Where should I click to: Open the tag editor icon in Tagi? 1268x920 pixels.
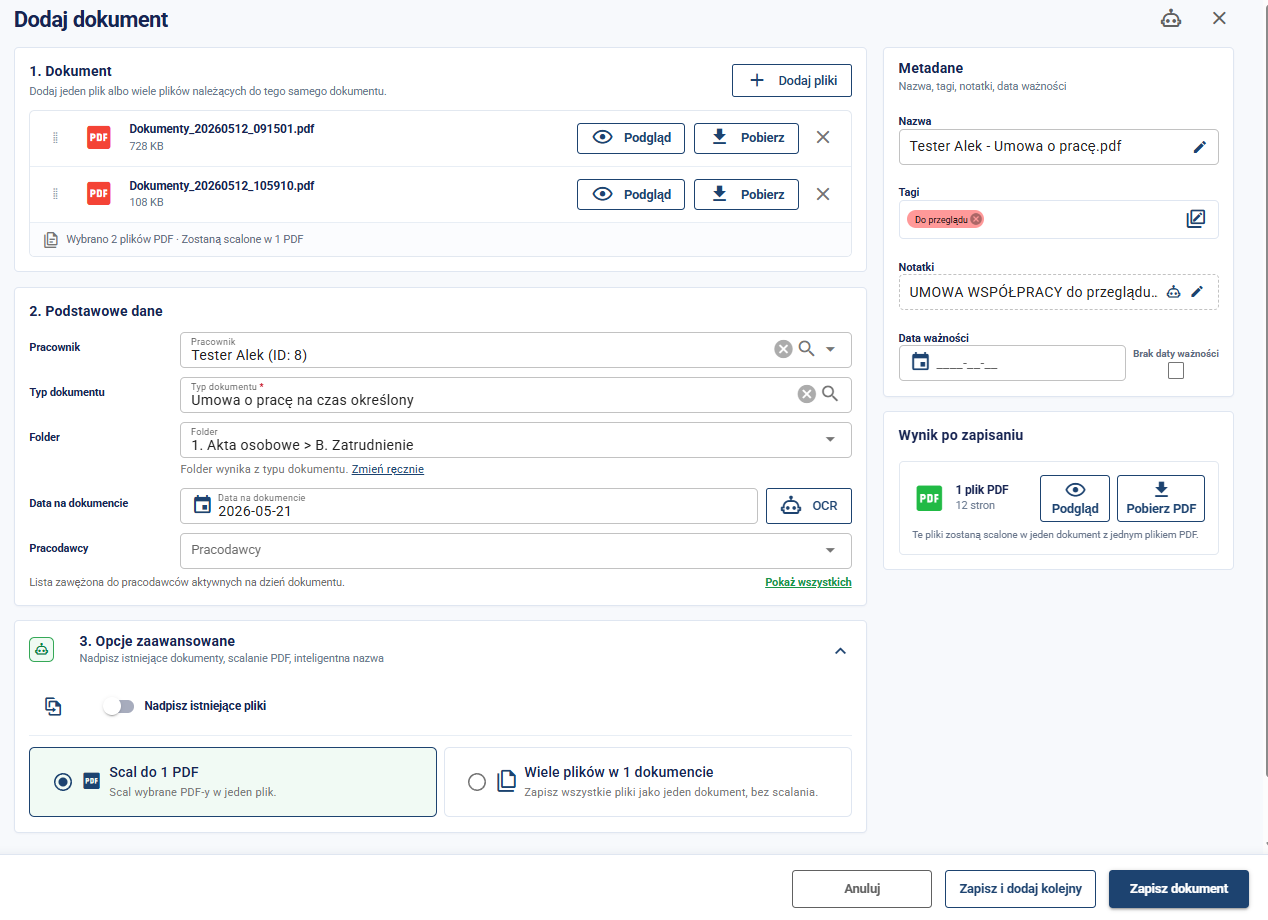[1196, 218]
